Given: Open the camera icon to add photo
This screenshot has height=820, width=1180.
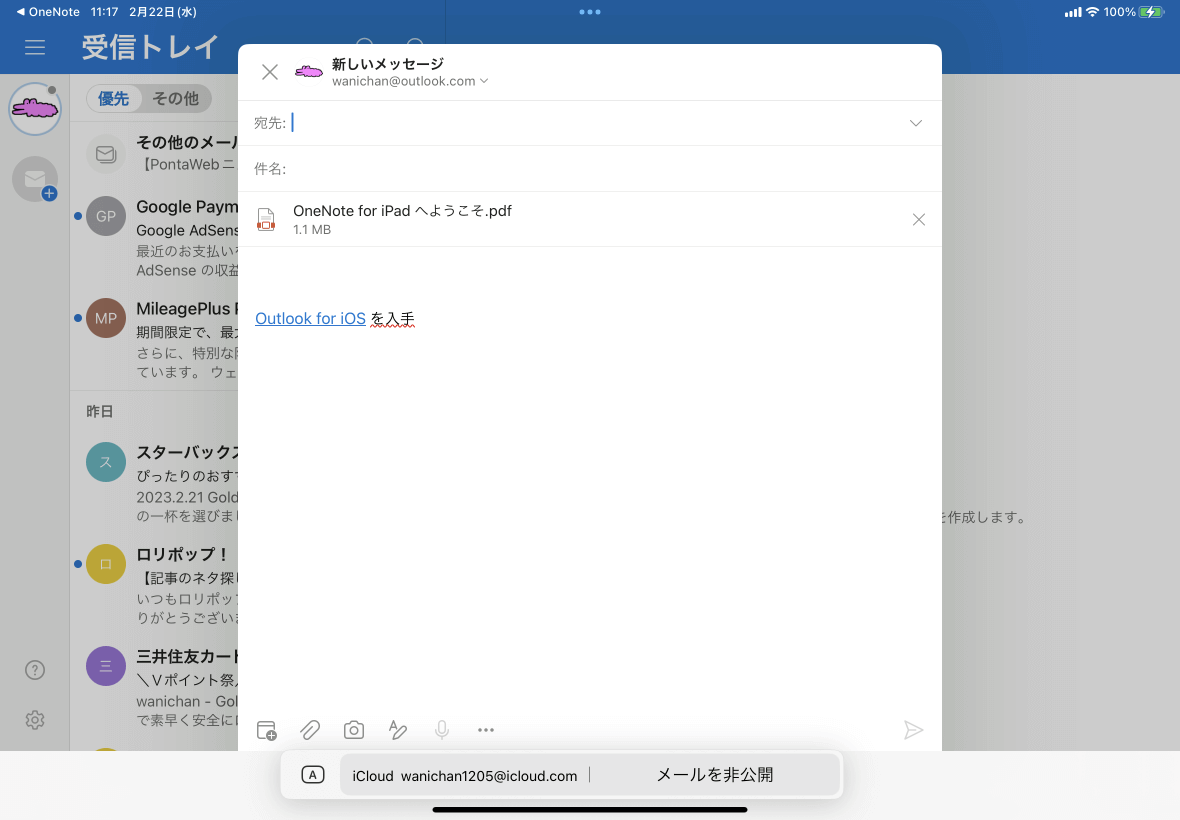Looking at the screenshot, I should tap(354, 730).
